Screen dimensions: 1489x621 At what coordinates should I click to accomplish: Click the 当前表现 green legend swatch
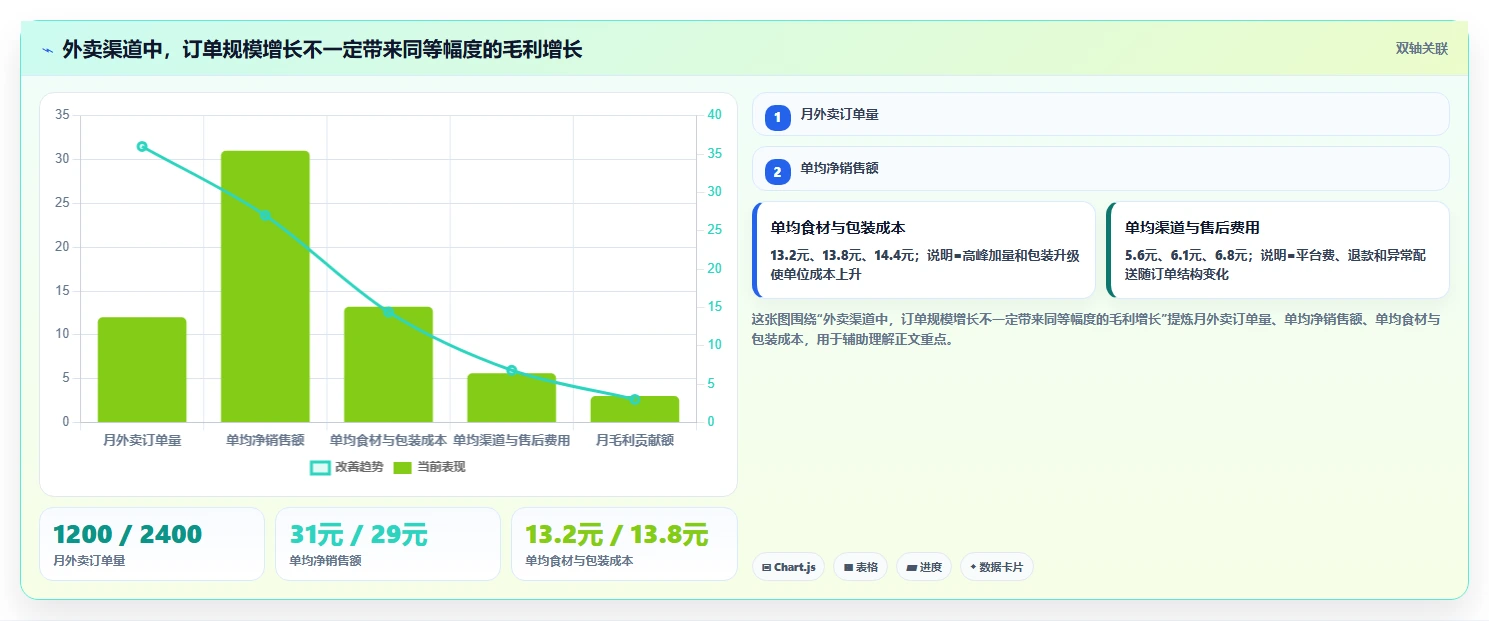(x=403, y=468)
